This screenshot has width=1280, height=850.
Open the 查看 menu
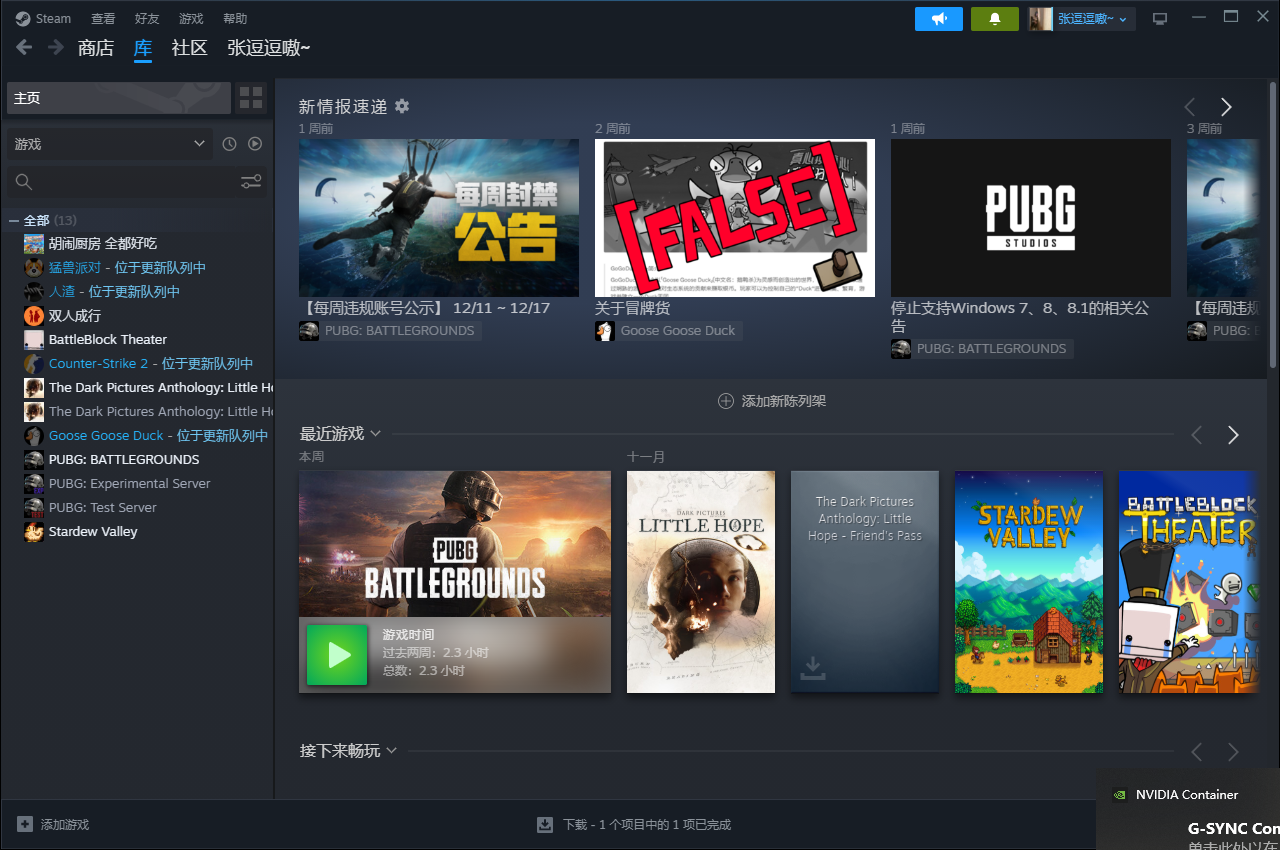(x=103, y=19)
